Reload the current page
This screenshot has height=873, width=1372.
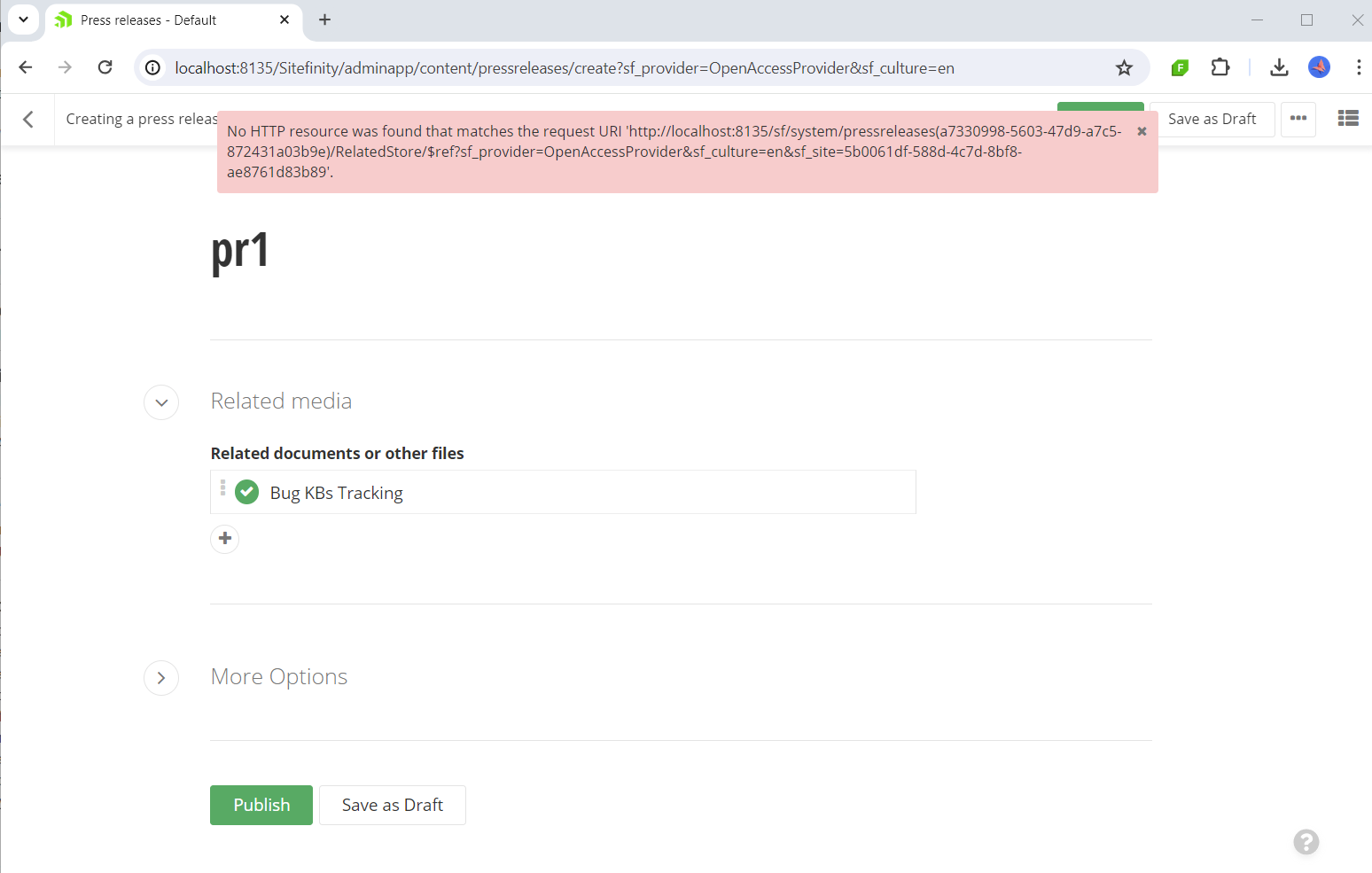coord(105,67)
